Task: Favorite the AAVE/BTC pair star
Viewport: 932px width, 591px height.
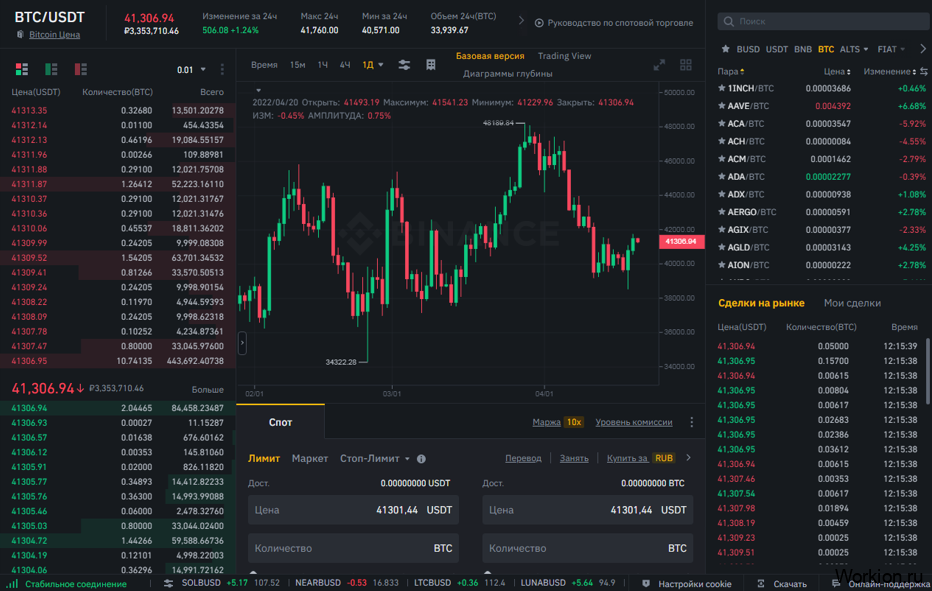Action: (x=721, y=106)
